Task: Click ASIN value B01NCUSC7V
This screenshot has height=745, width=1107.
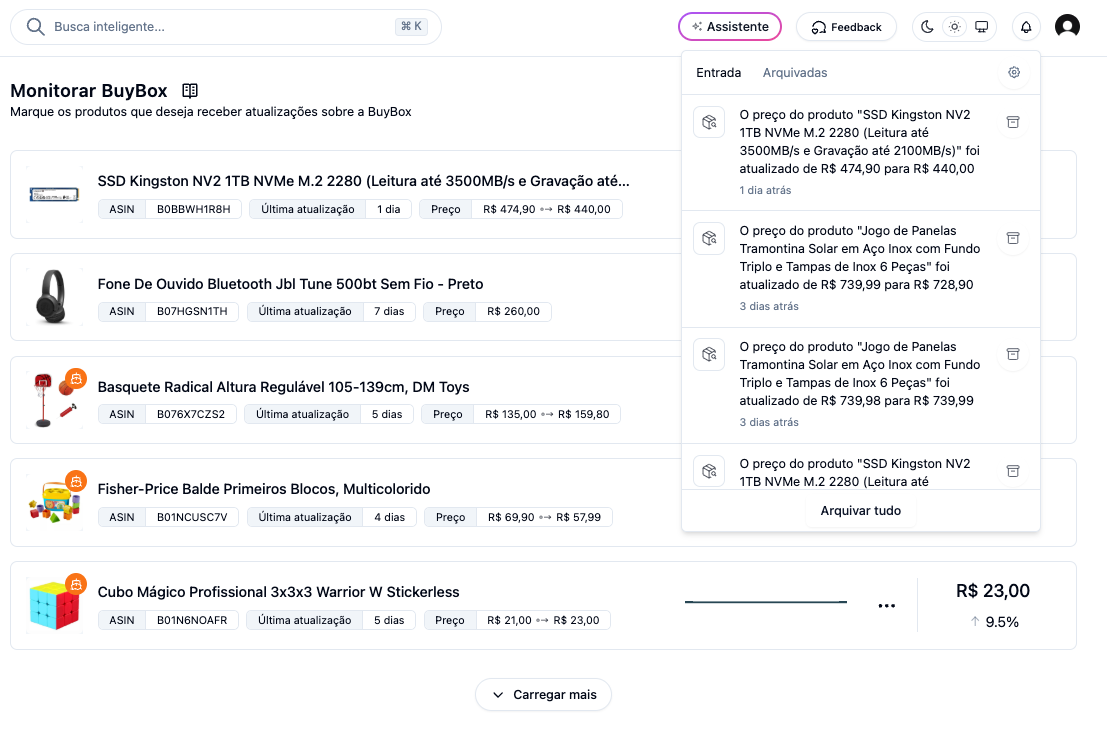Action: 192,517
